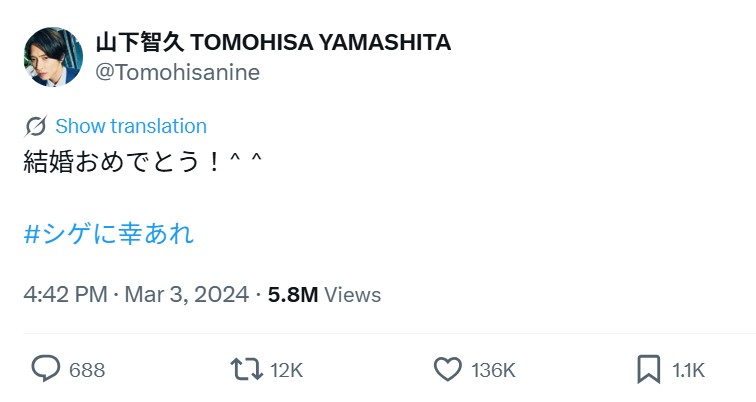756x402 pixels.
Task: Like the tweet with the heart icon
Action: [447, 370]
